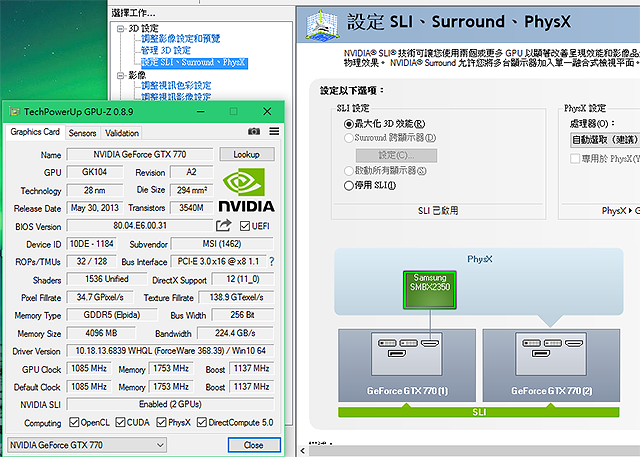Switch to the Validation tab
This screenshot has width=640, height=457.
click(122, 133)
